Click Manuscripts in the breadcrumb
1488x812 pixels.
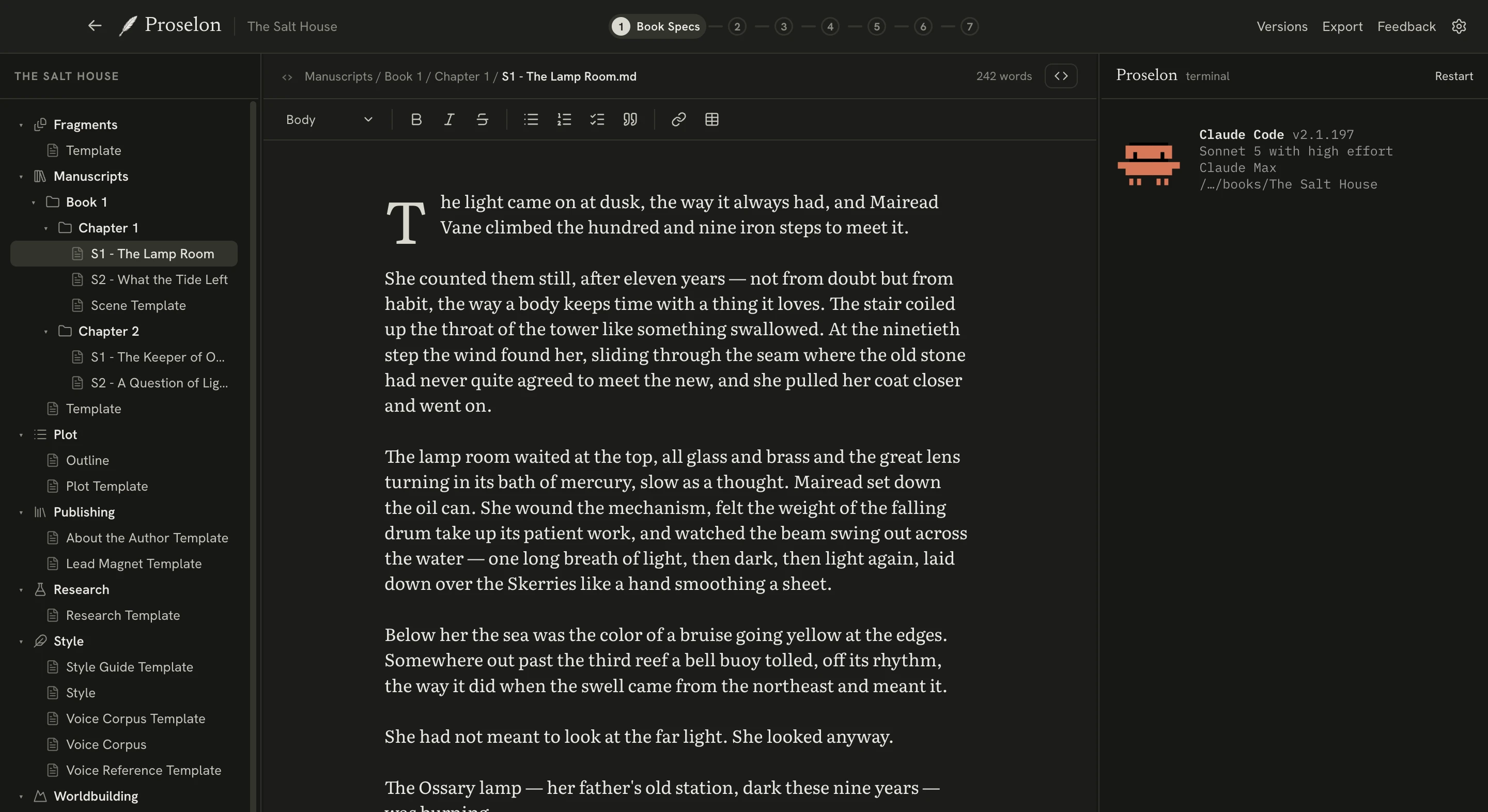point(338,76)
